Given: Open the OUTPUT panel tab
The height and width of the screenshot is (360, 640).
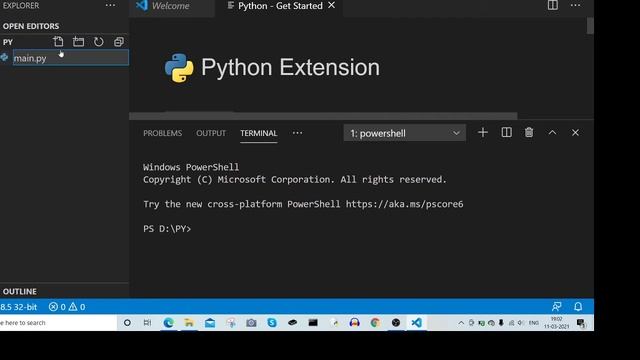Looking at the screenshot, I should coord(211,133).
